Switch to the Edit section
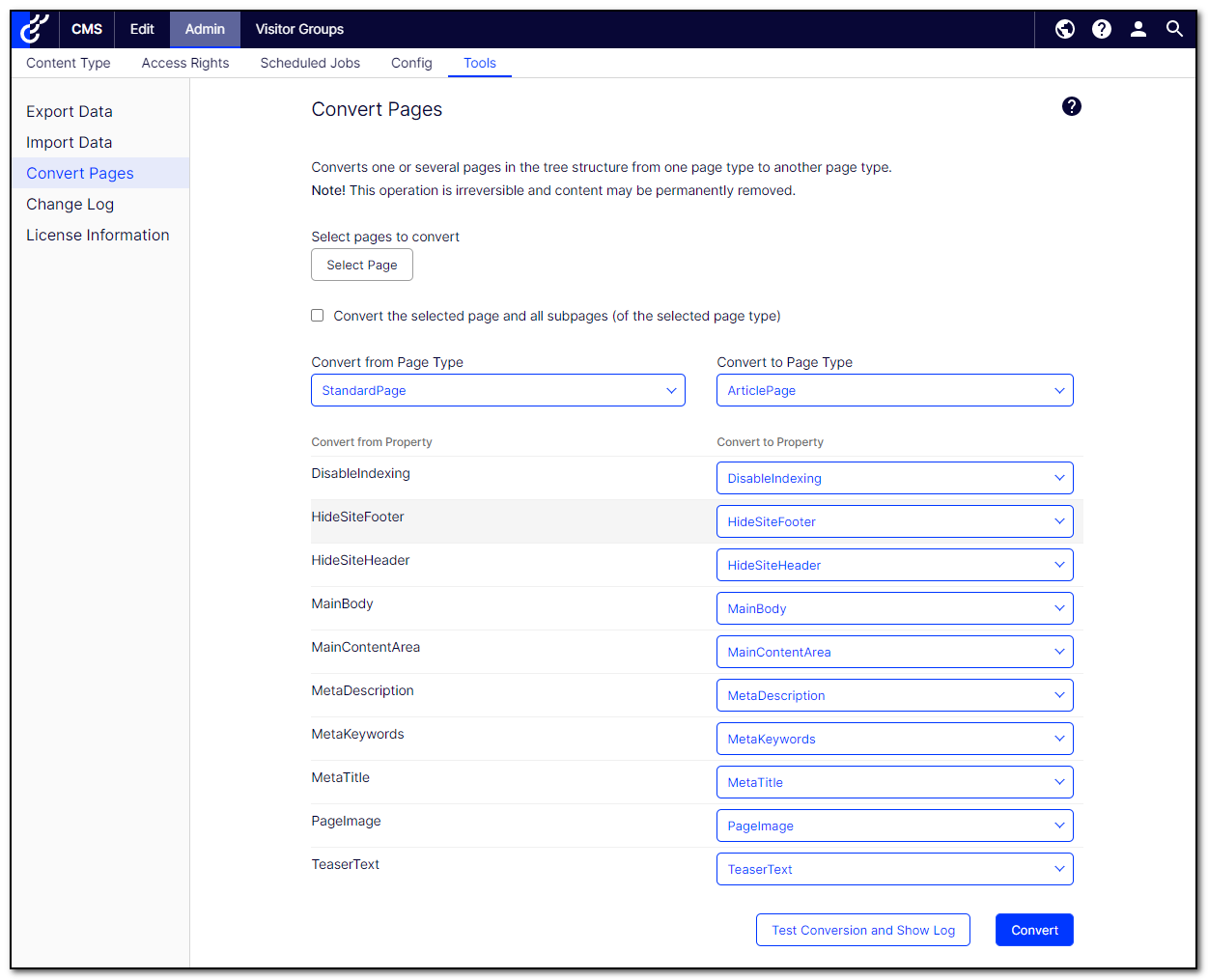This screenshot has width=1208, height=980. tap(141, 29)
